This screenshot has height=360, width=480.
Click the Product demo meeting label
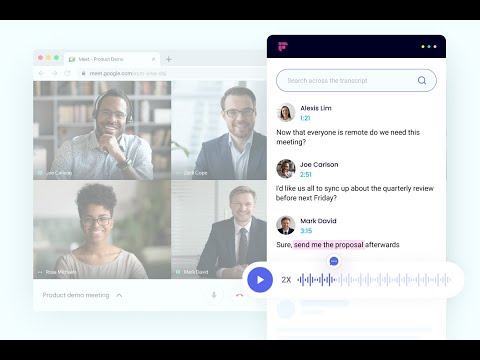pyautogui.click(x=76, y=295)
